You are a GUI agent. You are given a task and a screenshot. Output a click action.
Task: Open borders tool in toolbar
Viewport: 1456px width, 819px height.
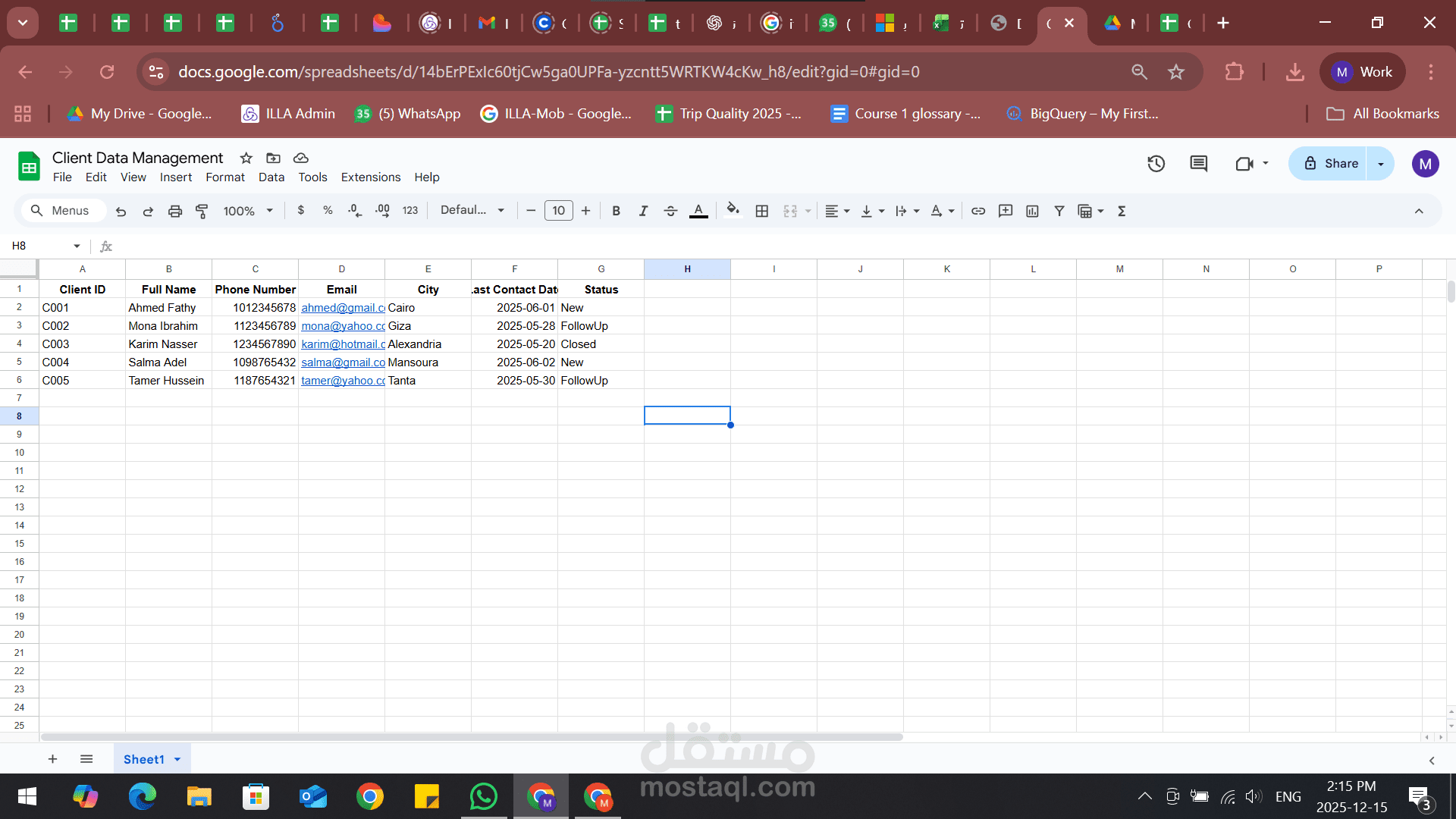[x=762, y=211]
